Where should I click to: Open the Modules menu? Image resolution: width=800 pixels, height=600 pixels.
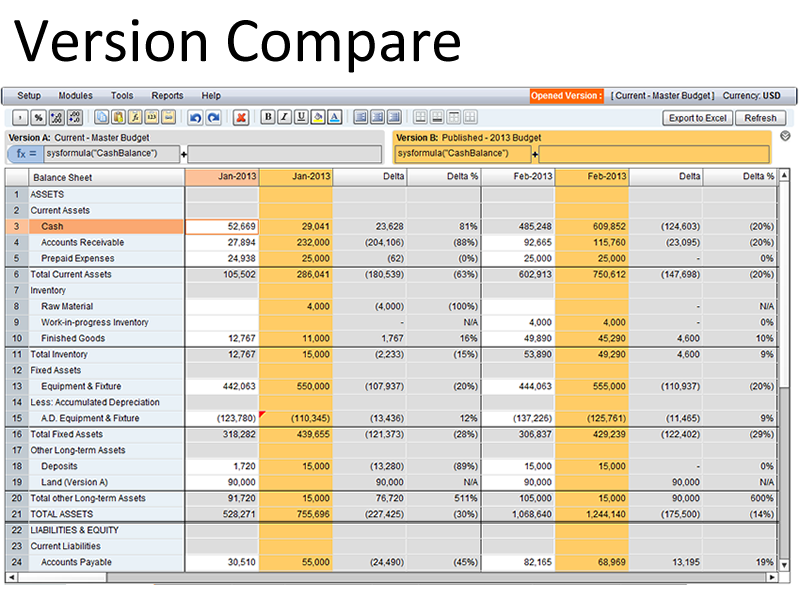click(75, 96)
